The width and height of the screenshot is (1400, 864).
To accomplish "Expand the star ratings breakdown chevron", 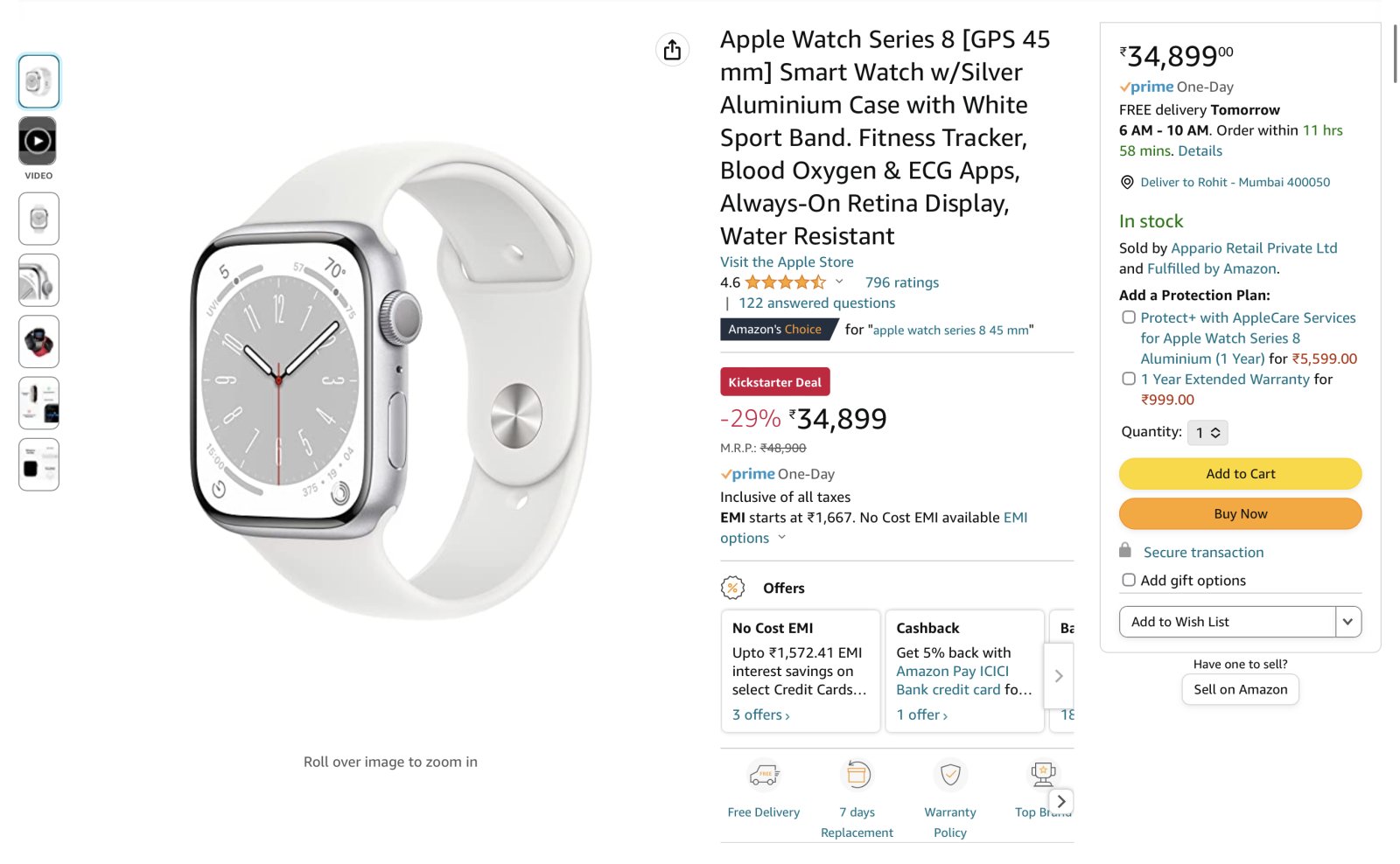I will pyautogui.click(x=839, y=282).
